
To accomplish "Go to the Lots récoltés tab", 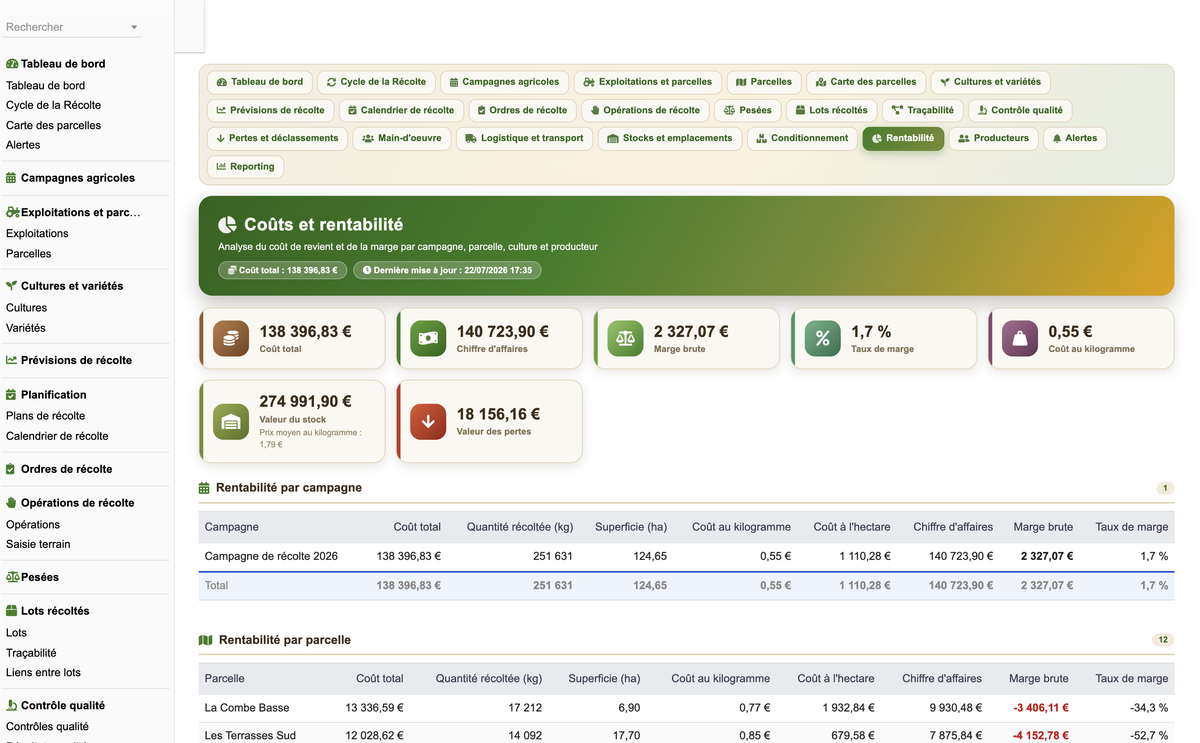I will (x=832, y=110).
